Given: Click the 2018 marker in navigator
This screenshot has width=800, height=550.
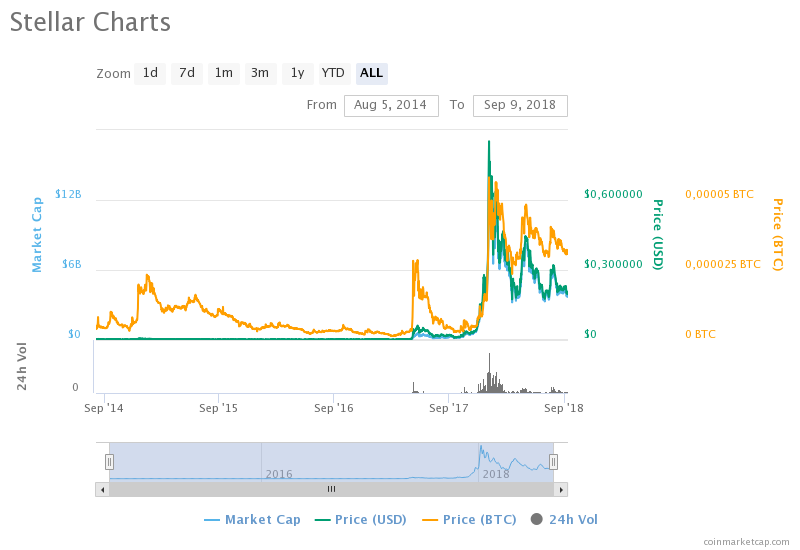Looking at the screenshot, I should [496, 474].
